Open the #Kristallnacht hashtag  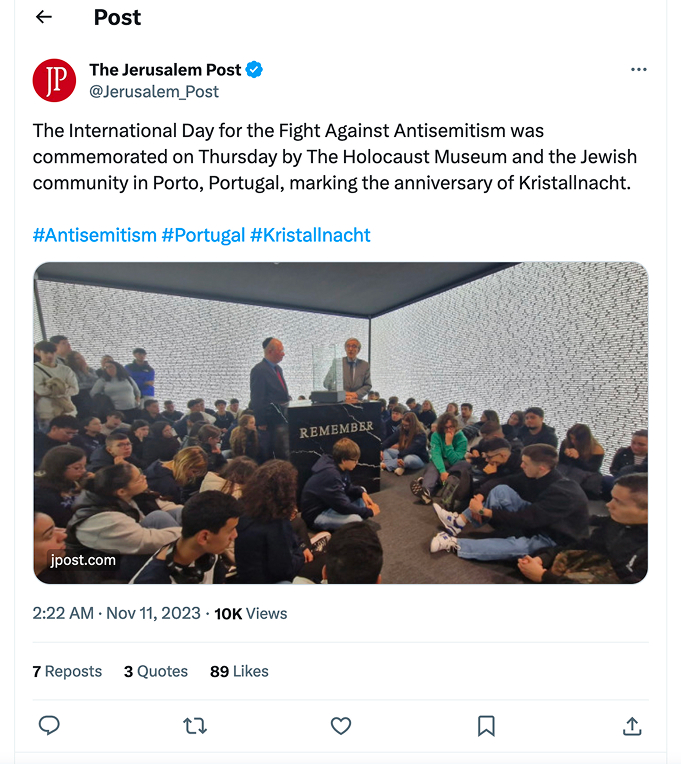310,235
